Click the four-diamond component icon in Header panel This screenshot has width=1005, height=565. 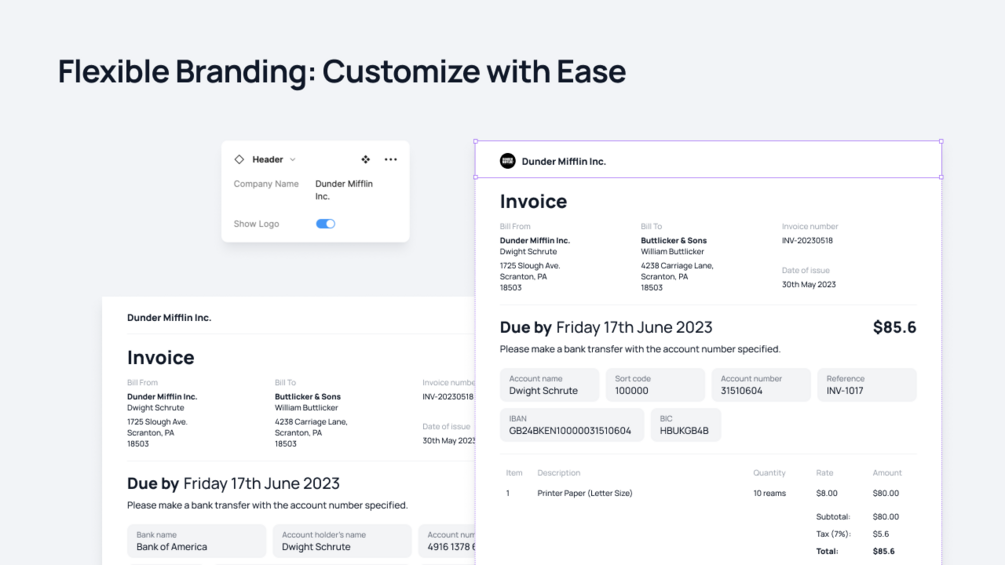(x=365, y=160)
